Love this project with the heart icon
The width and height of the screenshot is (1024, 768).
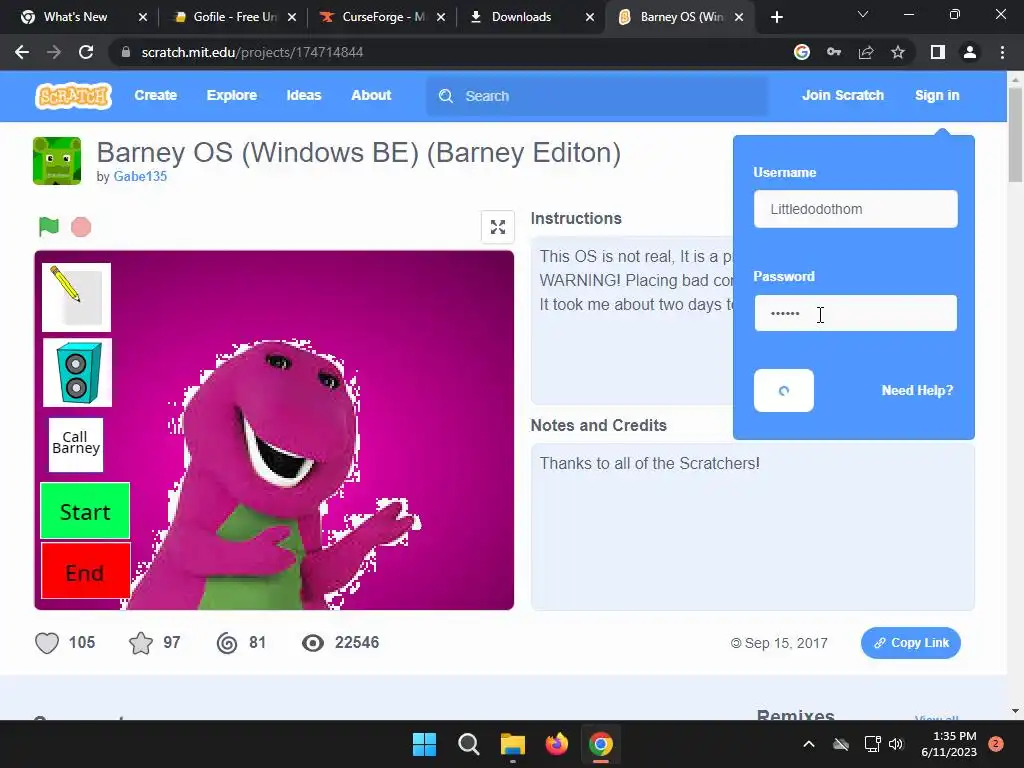47,643
